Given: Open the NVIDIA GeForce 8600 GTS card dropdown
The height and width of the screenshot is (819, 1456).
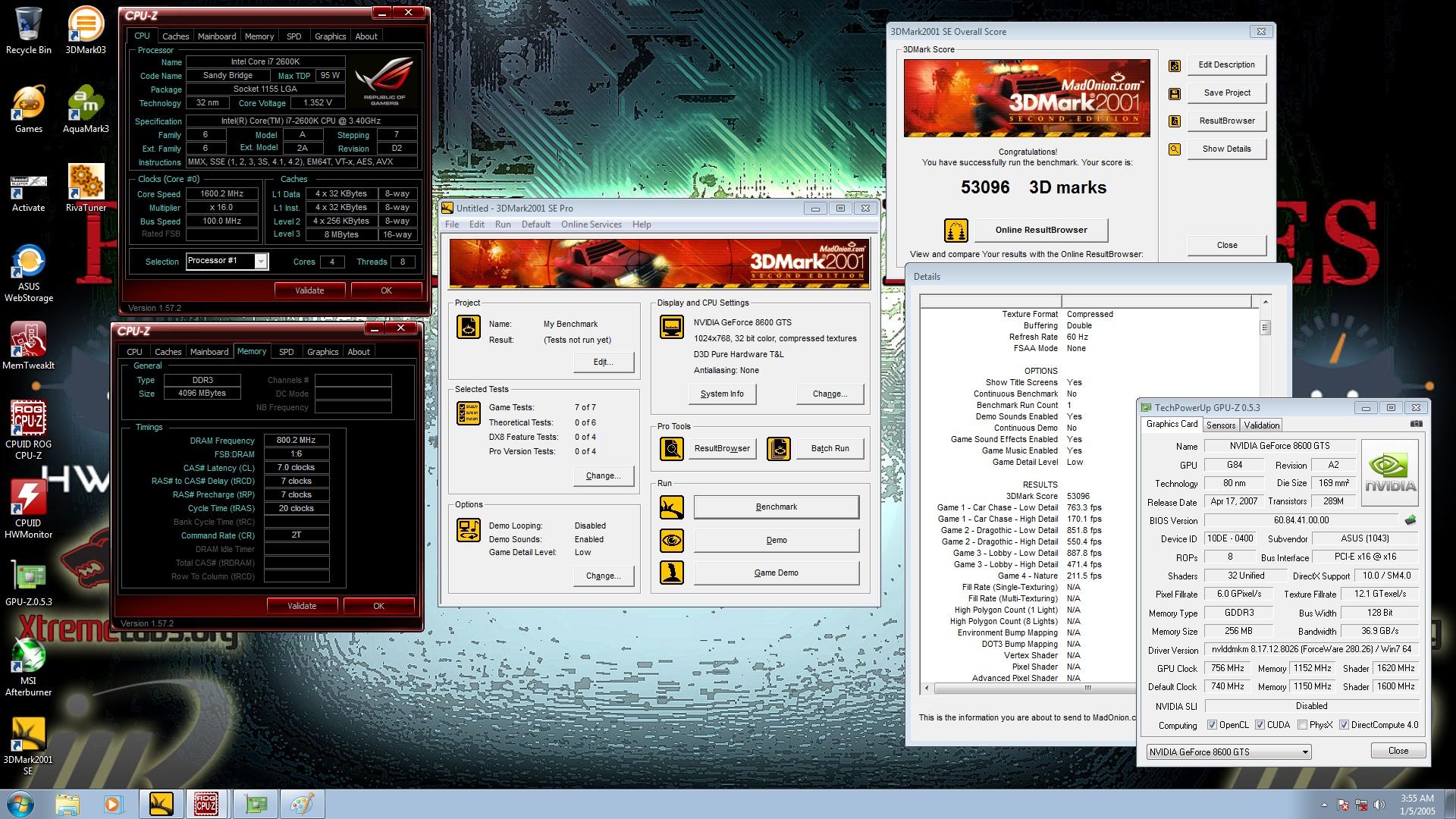Looking at the screenshot, I should click(1228, 752).
